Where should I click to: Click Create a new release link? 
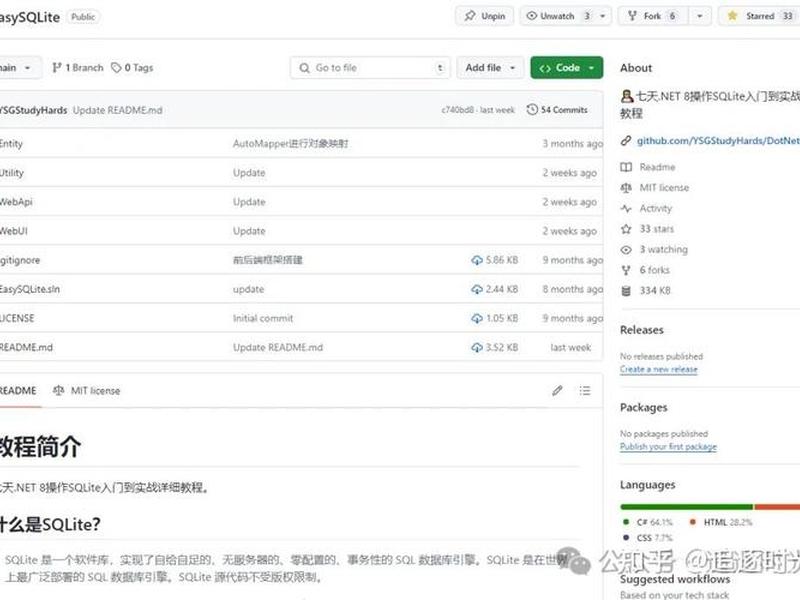click(x=659, y=369)
